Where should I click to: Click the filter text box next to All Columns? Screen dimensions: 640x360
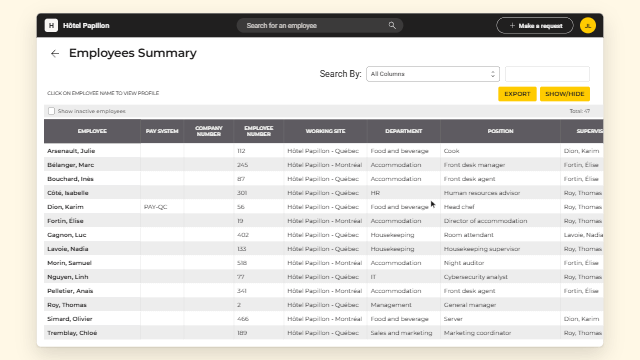point(547,74)
